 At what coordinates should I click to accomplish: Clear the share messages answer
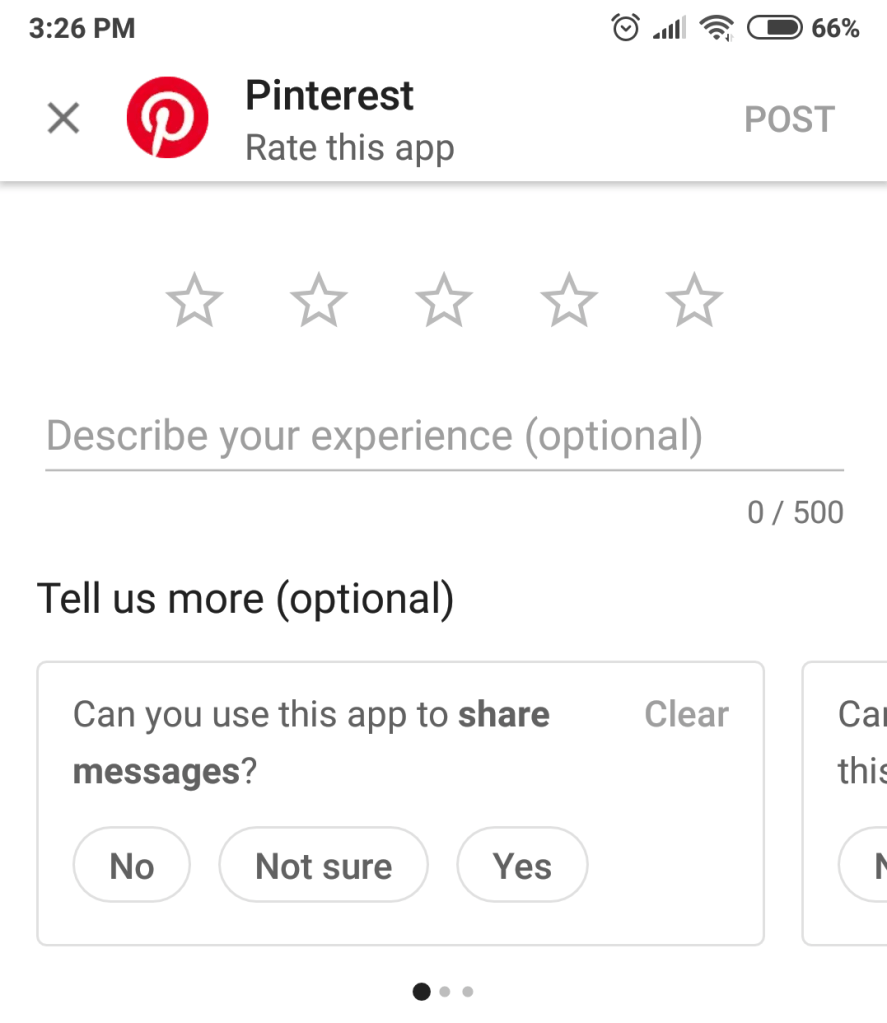(686, 714)
